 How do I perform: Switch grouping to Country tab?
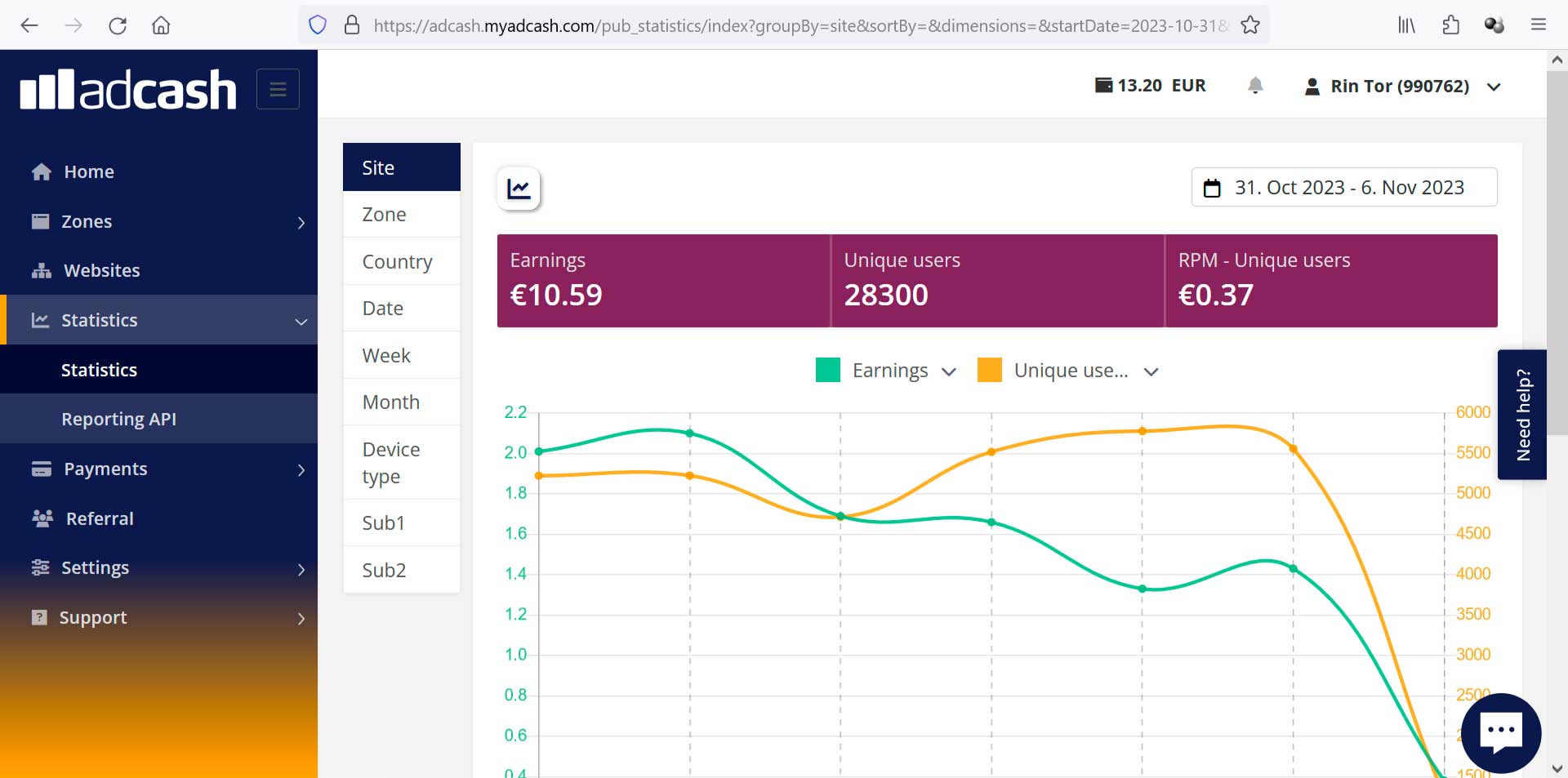coord(398,261)
